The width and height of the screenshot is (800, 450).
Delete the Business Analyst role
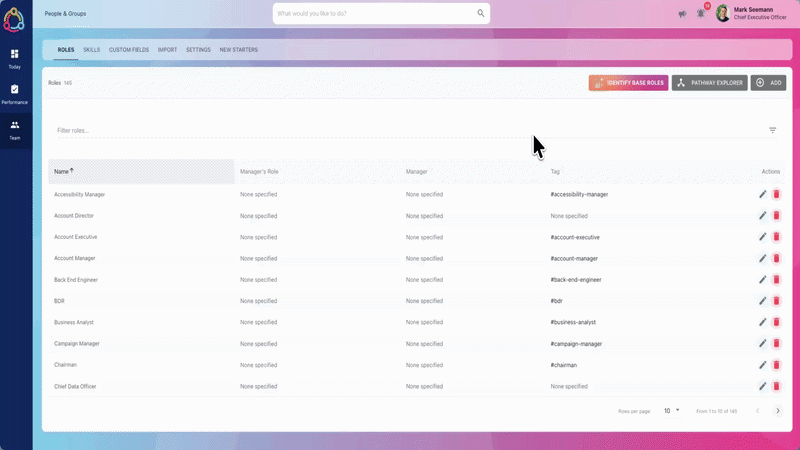coord(776,322)
